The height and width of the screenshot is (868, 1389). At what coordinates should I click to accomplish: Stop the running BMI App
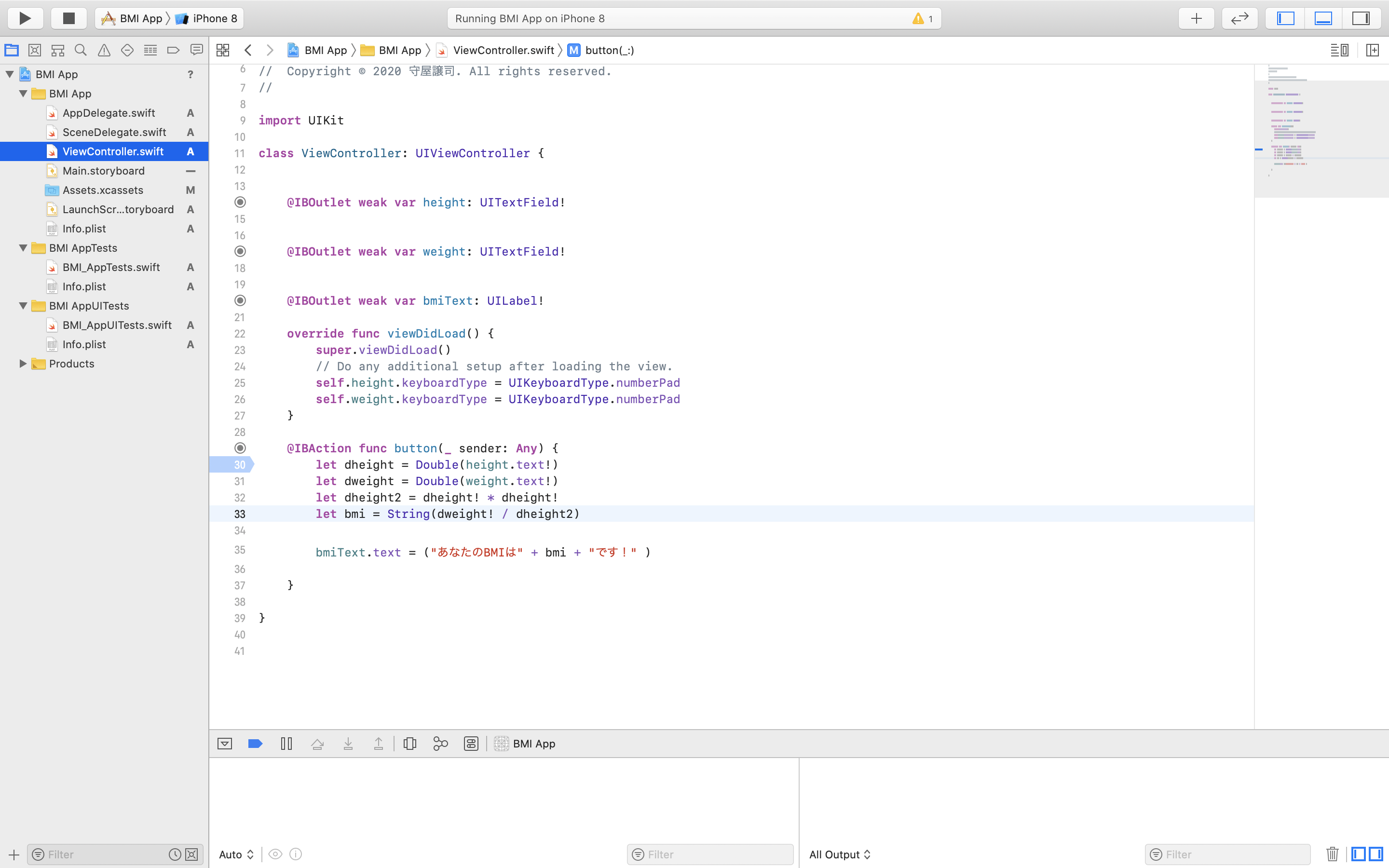coord(68,18)
